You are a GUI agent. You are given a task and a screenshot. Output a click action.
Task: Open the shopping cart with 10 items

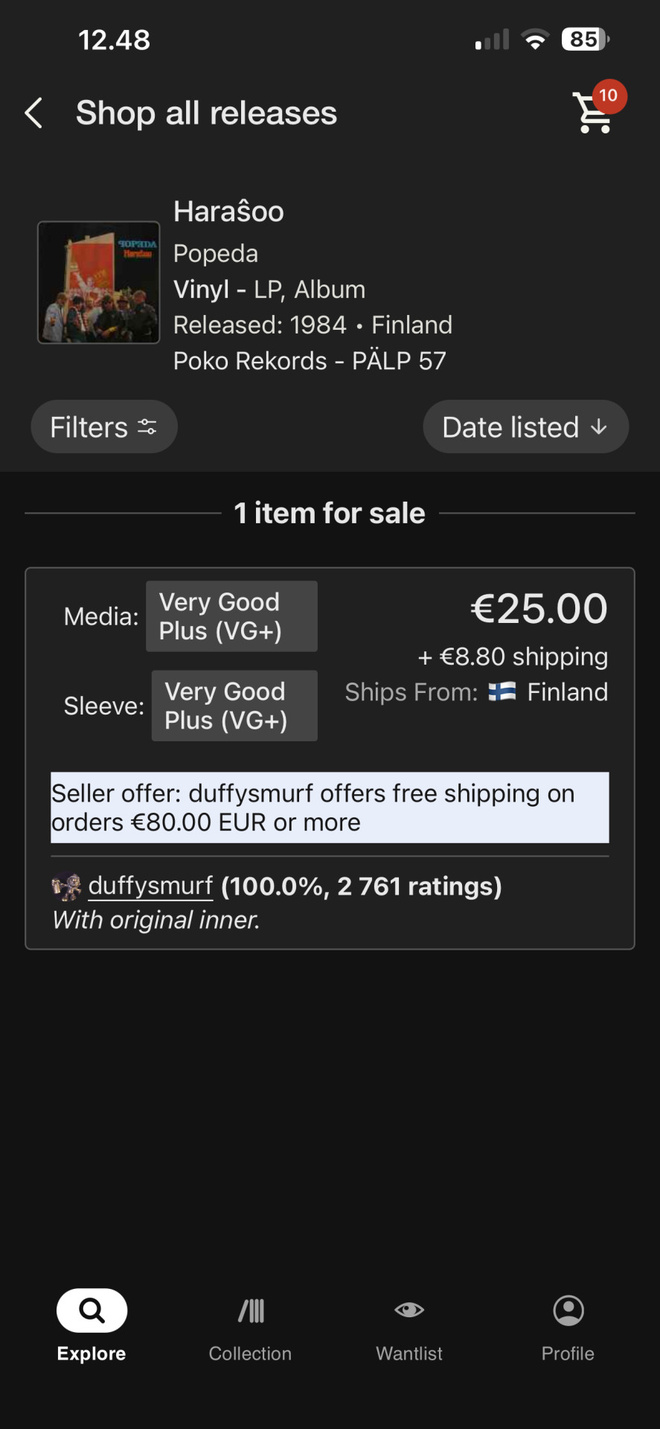[x=592, y=114]
